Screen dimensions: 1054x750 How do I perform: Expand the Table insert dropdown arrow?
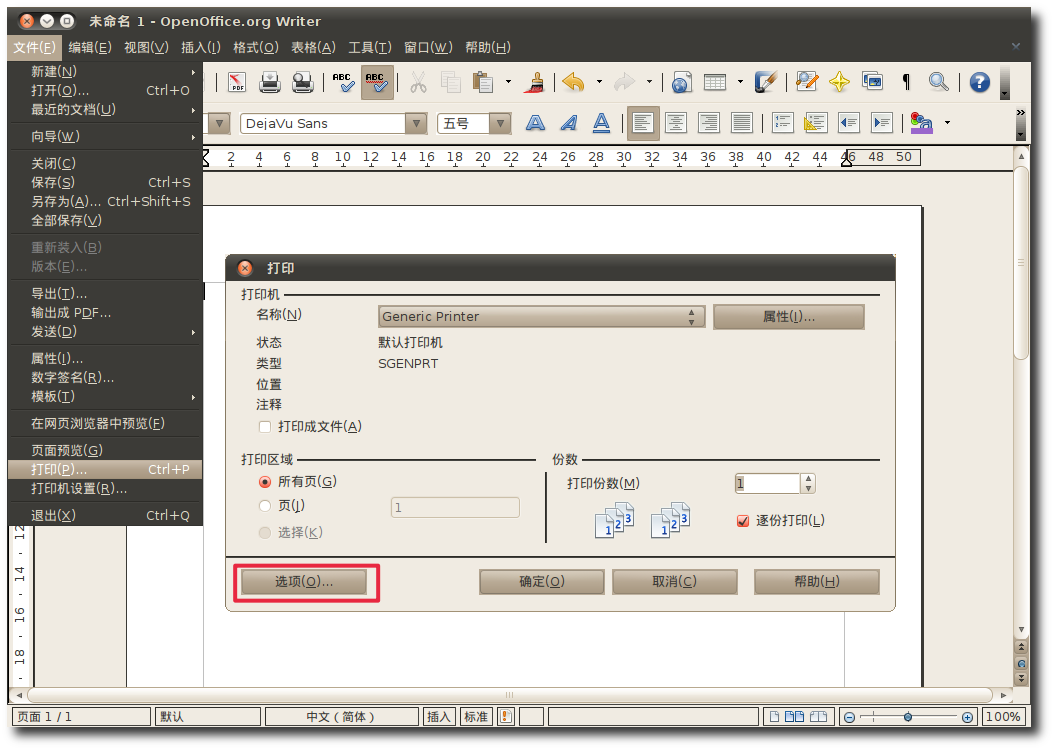click(x=740, y=83)
